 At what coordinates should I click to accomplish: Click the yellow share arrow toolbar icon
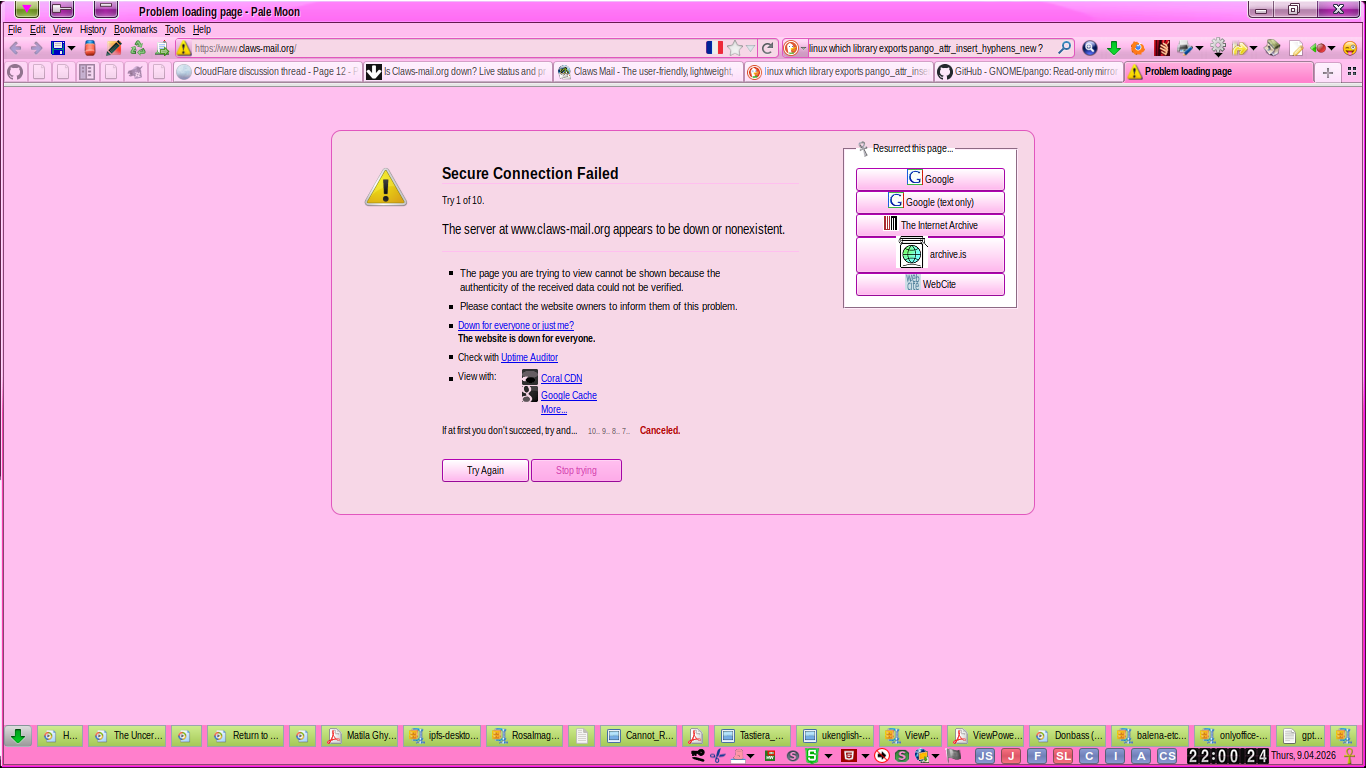tap(1240, 48)
